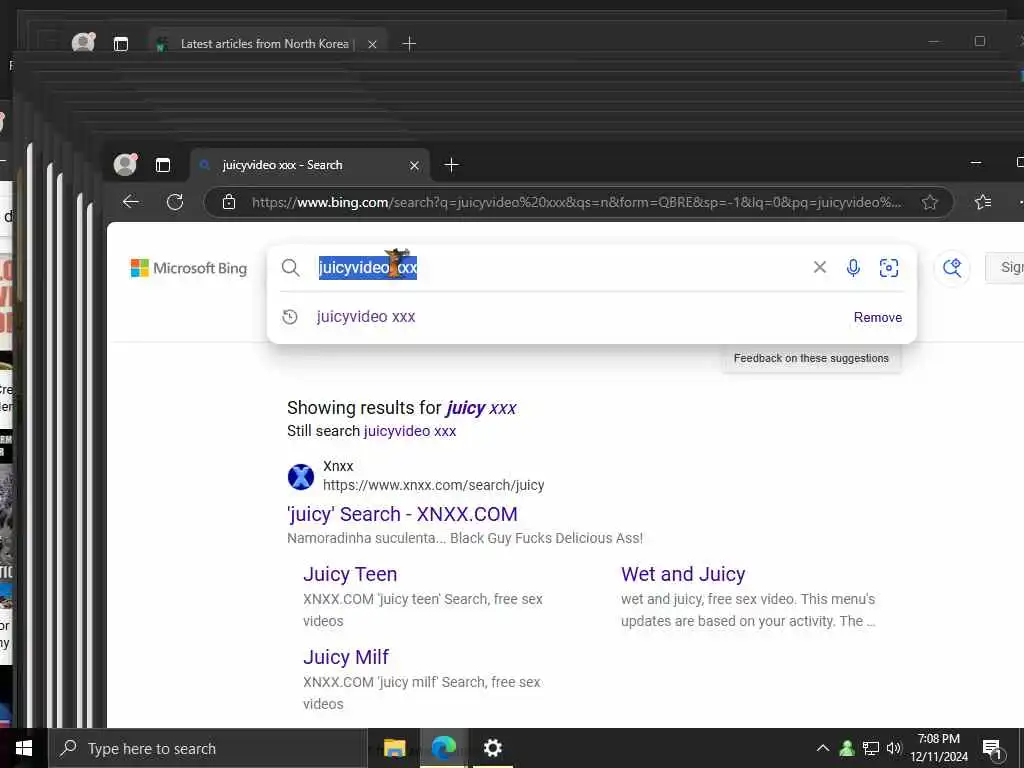Open profile icon in North Korea window
1024x768 pixels.
pos(83,43)
